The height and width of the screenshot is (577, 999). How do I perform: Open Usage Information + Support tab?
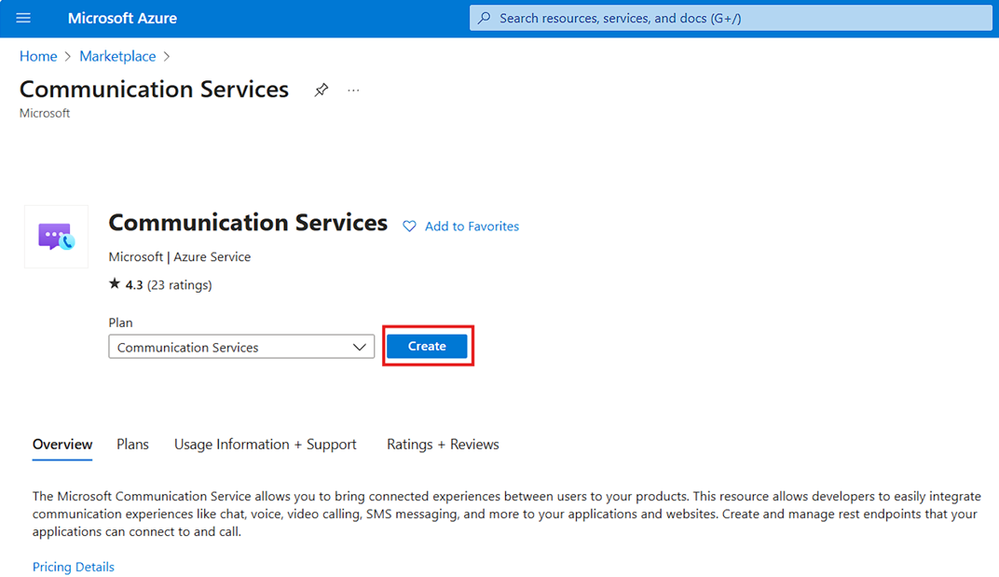click(265, 444)
